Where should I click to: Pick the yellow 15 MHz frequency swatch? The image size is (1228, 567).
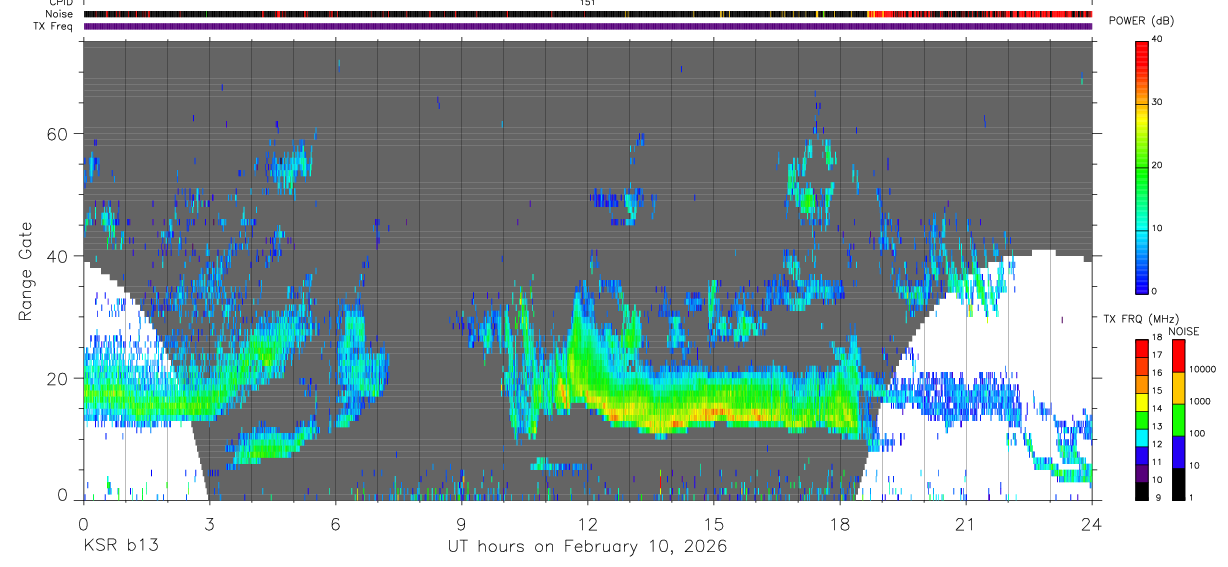1142,401
